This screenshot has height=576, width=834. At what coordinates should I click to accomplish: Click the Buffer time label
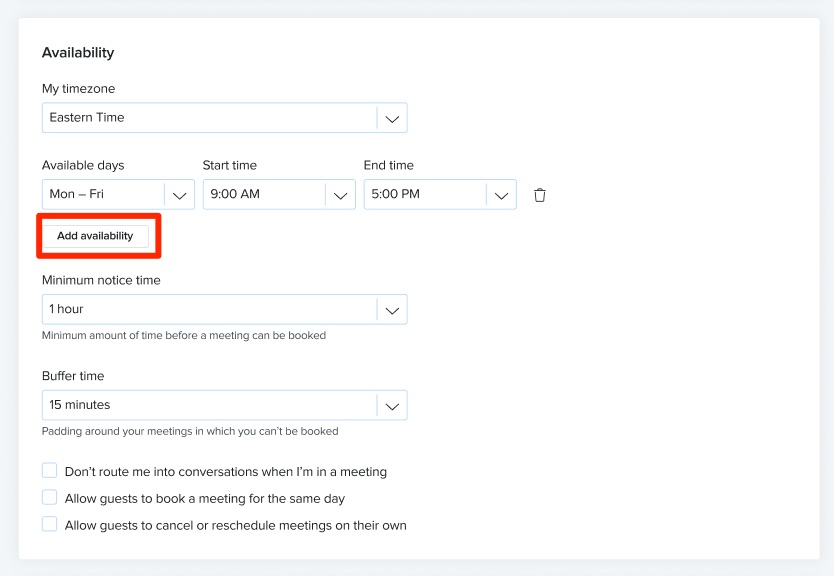[73, 375]
